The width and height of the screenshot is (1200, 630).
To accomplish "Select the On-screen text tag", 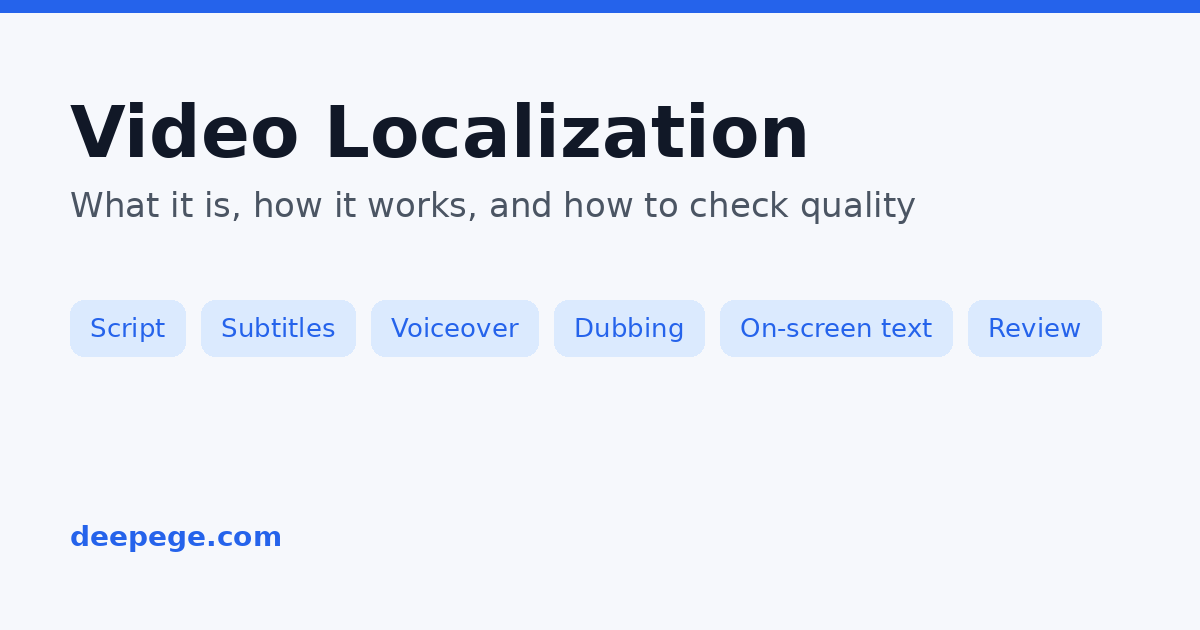I will (836, 328).
